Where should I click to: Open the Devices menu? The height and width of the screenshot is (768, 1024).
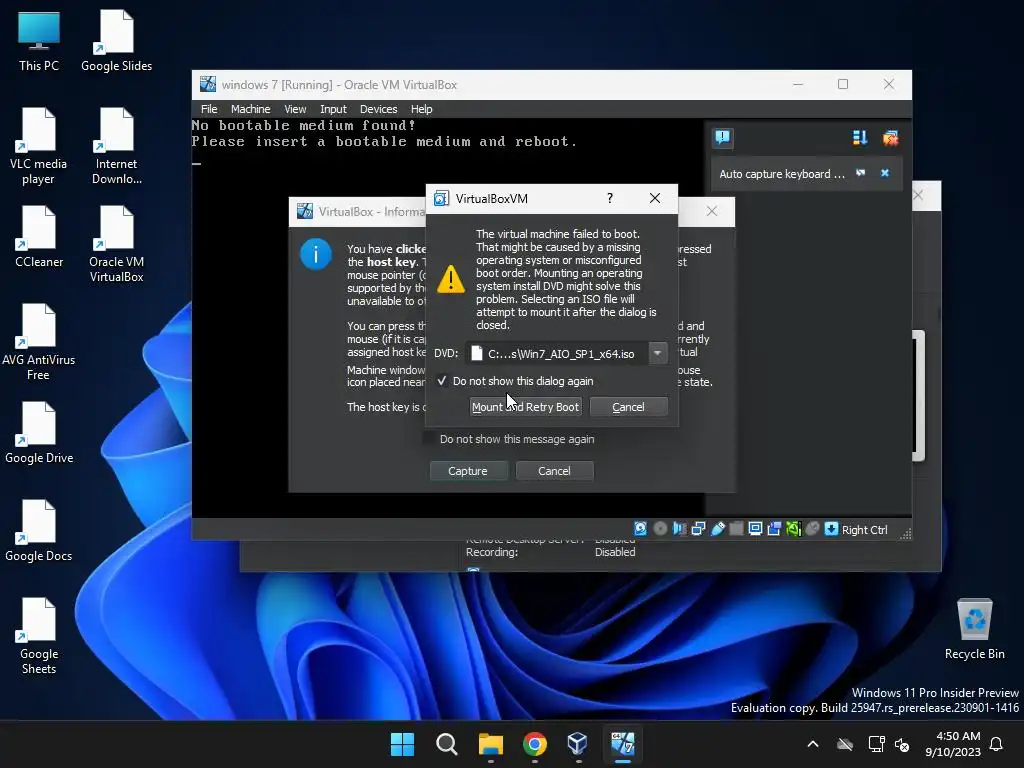click(378, 109)
